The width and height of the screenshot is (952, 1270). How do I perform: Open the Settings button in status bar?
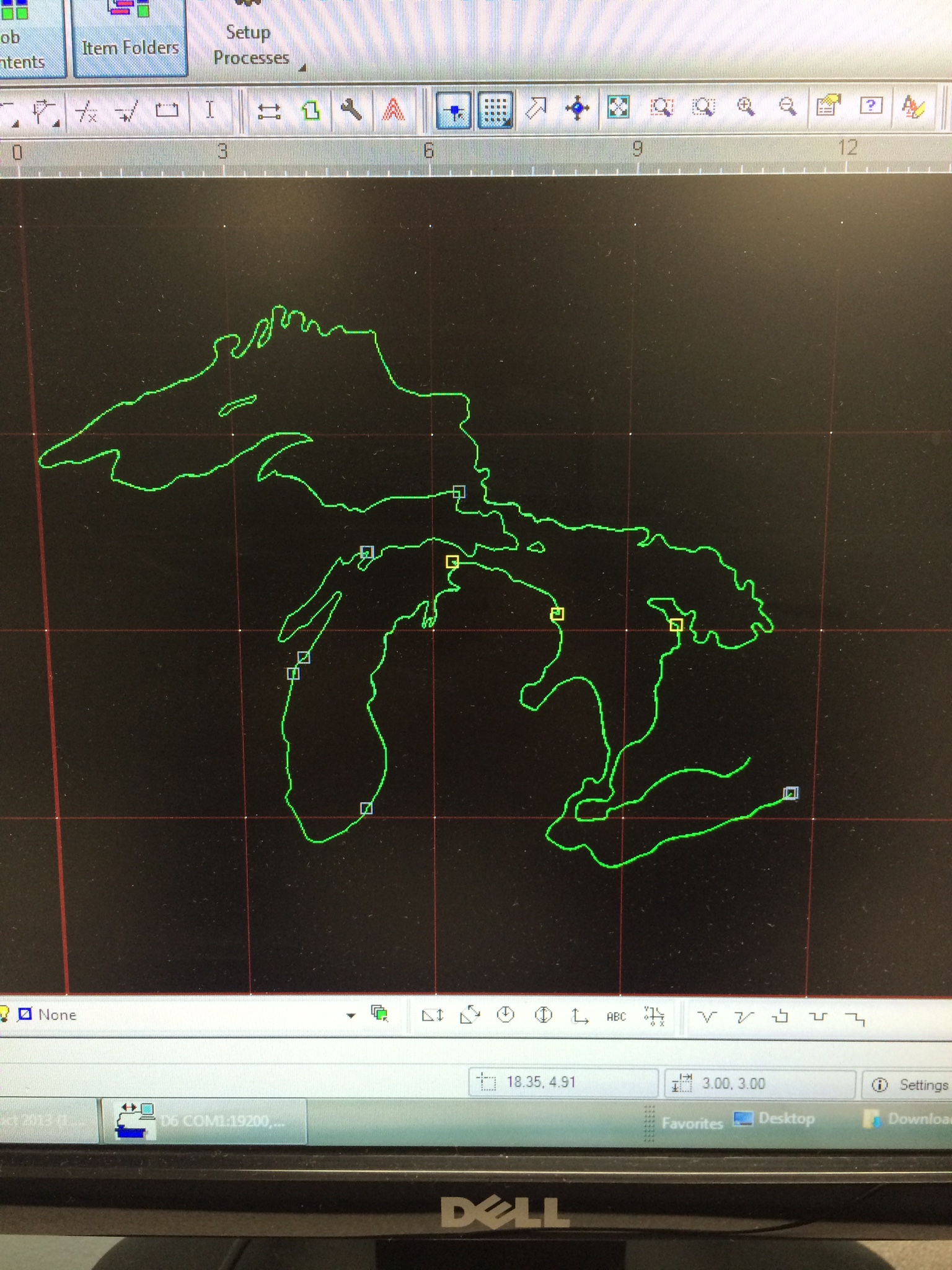click(909, 1085)
